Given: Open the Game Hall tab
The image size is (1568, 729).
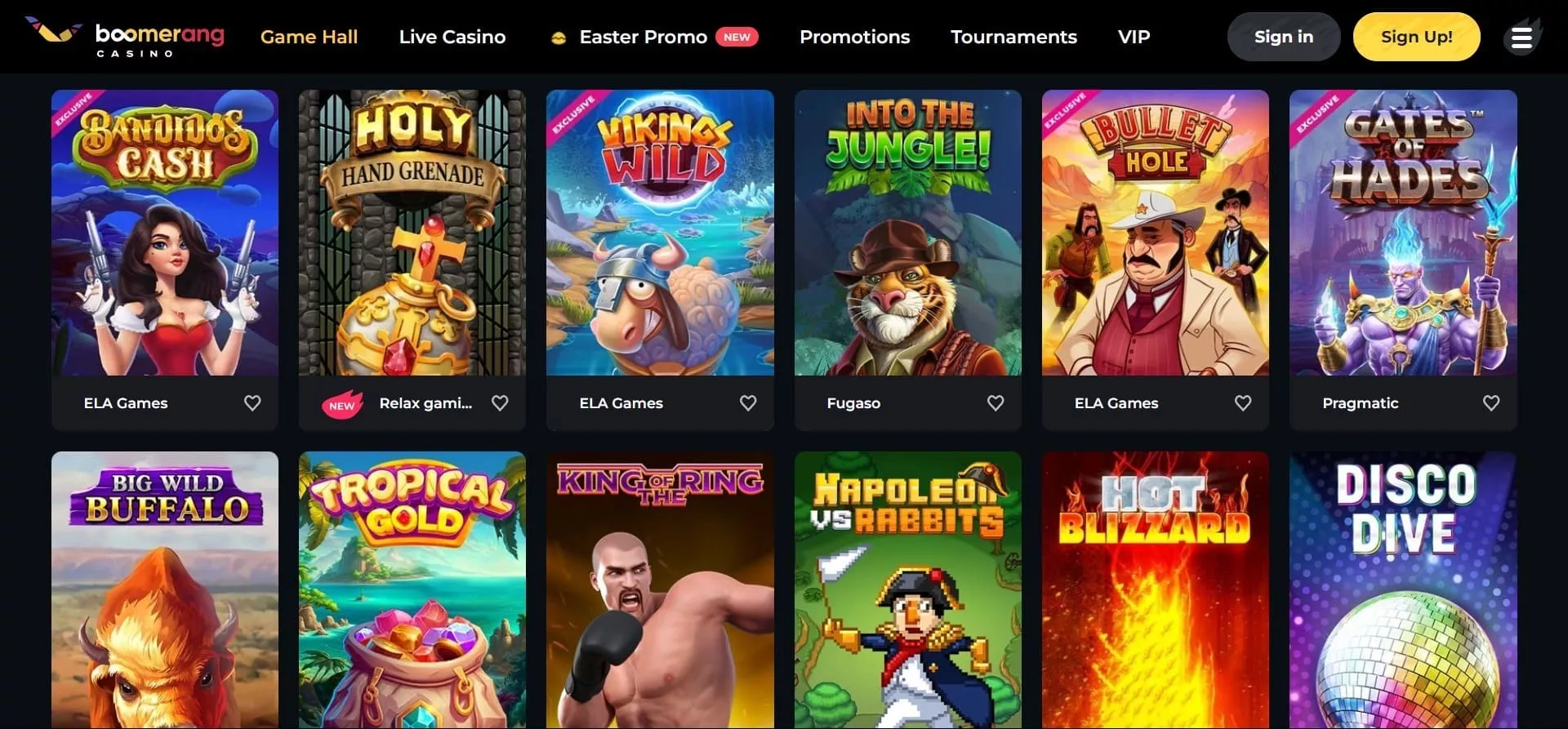Looking at the screenshot, I should point(309,37).
